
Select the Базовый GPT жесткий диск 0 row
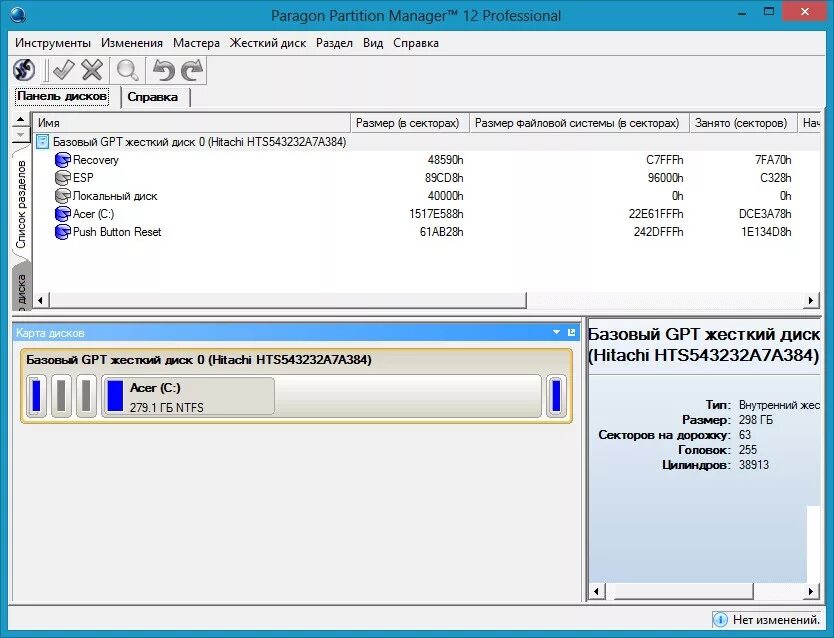click(426, 142)
